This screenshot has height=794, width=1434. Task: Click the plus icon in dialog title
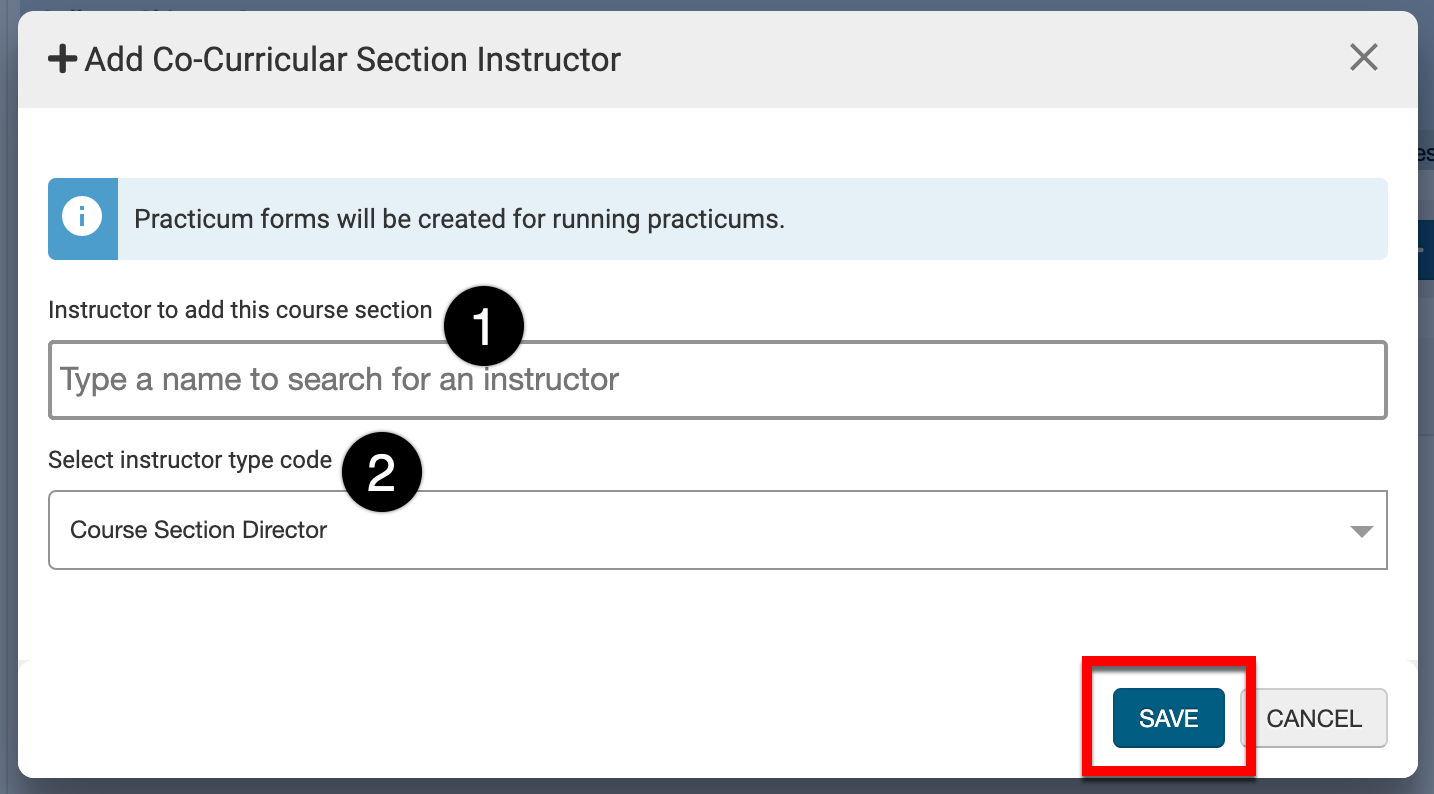[62, 60]
